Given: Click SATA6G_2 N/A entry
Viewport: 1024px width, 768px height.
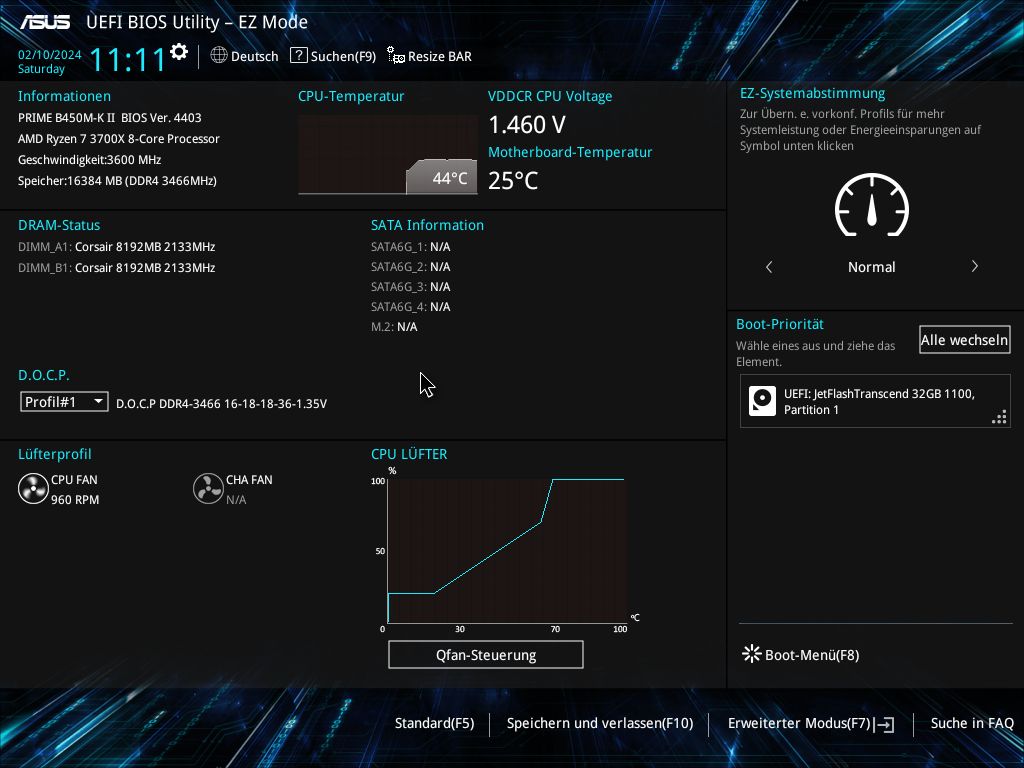Looking at the screenshot, I should [x=411, y=266].
